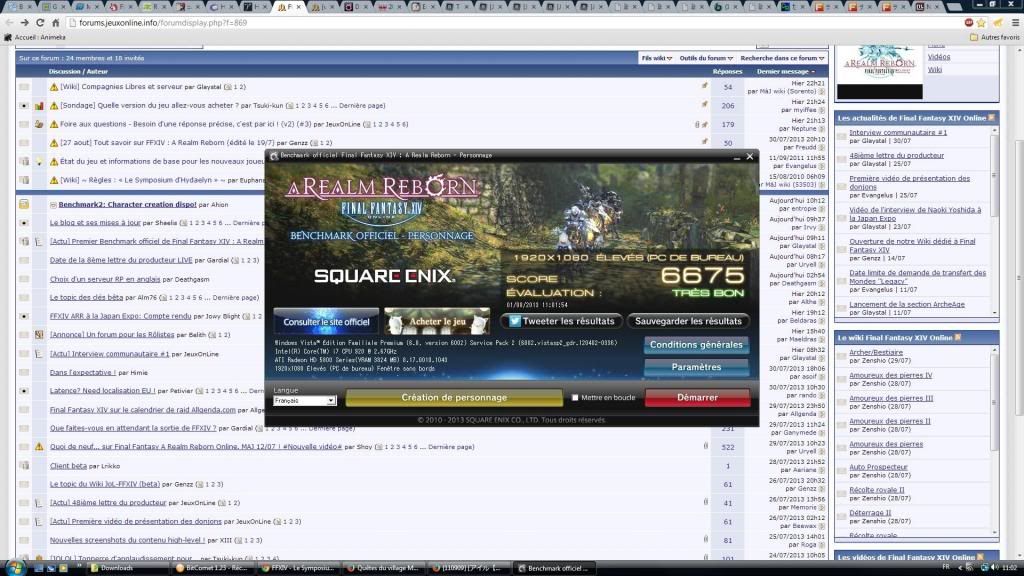Open the Langue dropdown set to Français

tap(304, 401)
